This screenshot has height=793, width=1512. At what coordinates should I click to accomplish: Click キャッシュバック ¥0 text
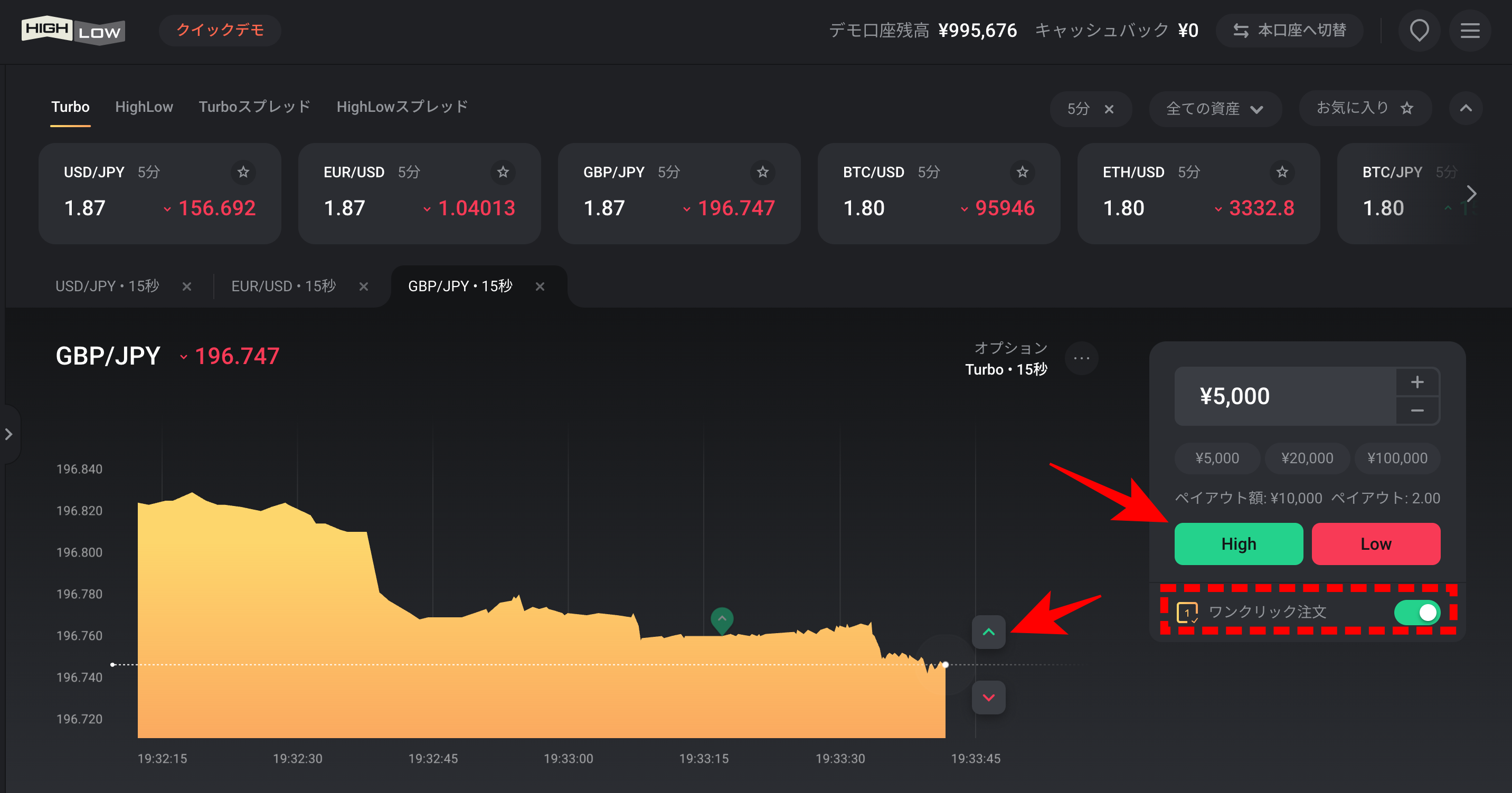click(1117, 31)
